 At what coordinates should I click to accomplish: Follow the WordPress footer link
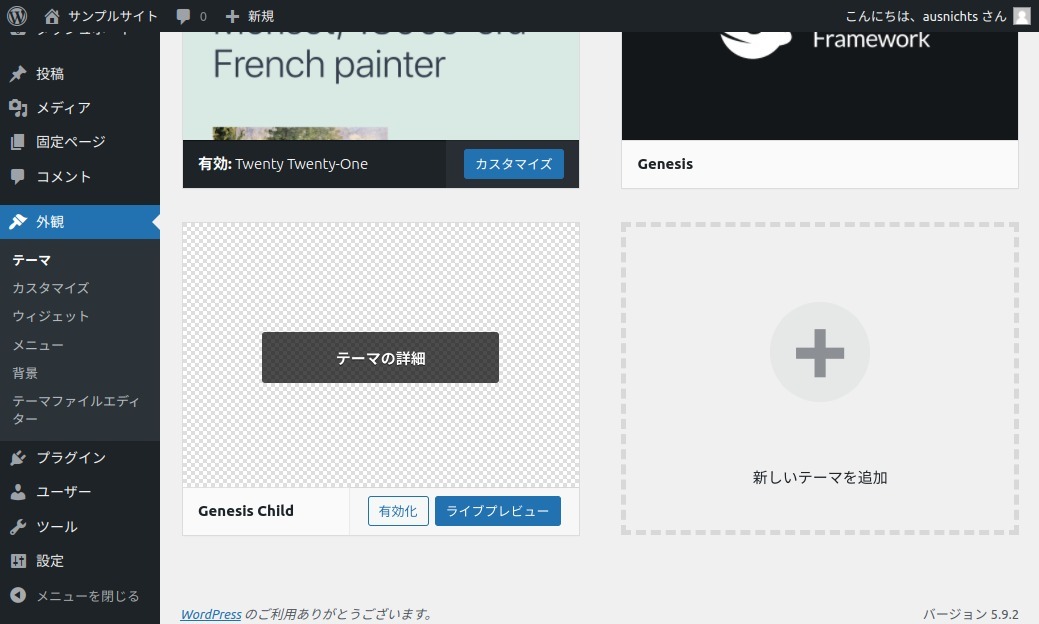(x=211, y=614)
